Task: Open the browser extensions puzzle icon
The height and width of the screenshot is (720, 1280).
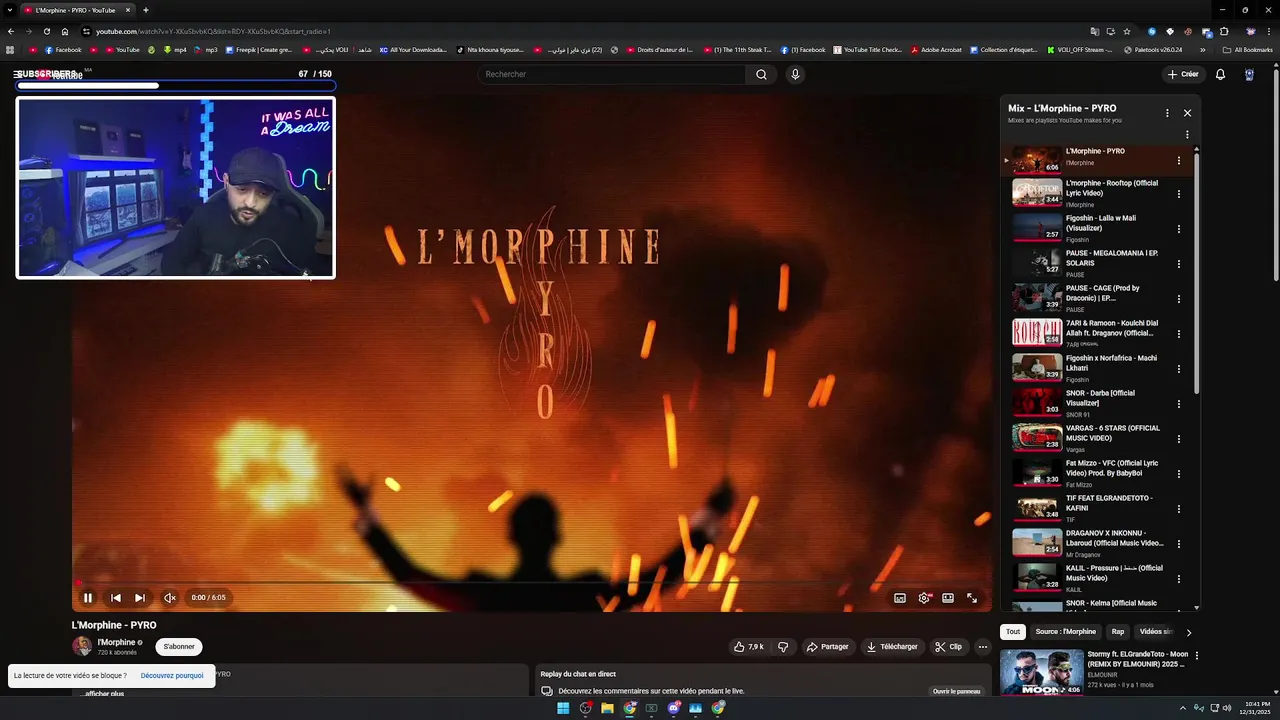Action: [x=1224, y=31]
